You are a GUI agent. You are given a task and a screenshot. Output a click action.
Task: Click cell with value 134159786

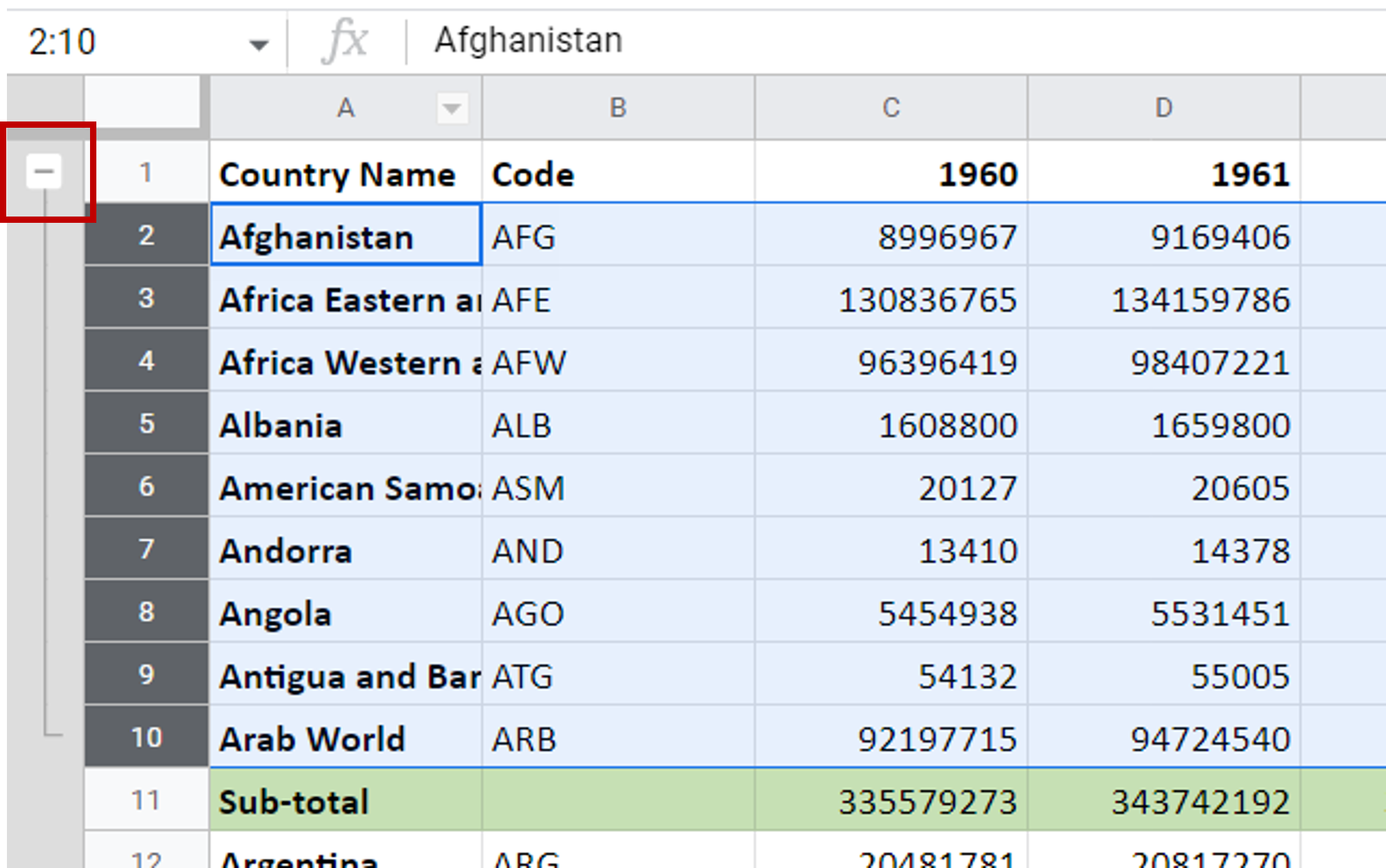(x=1164, y=297)
